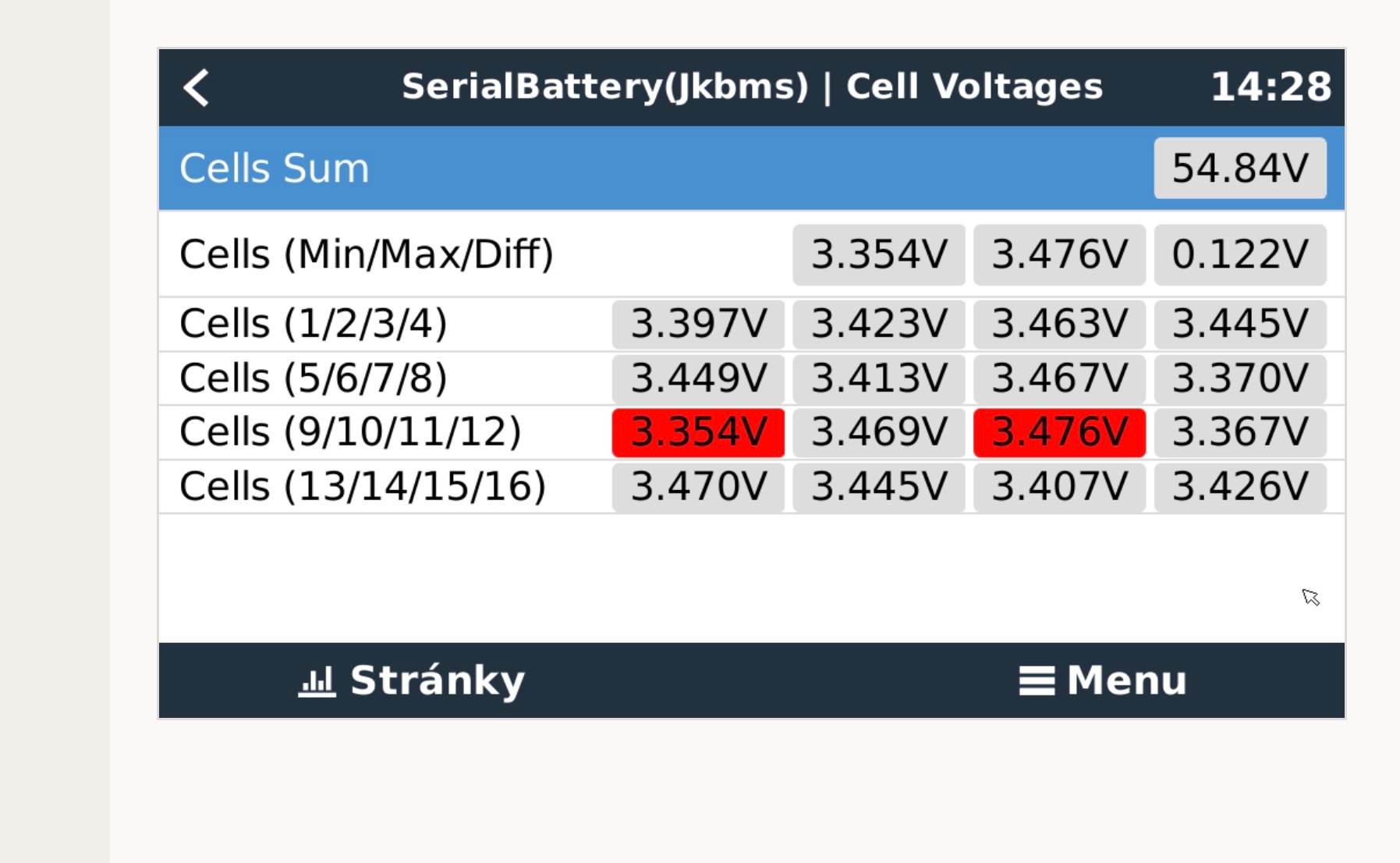This screenshot has height=863, width=1400.
Task: Click the 54.84V cells sum value
Action: pyautogui.click(x=1239, y=169)
